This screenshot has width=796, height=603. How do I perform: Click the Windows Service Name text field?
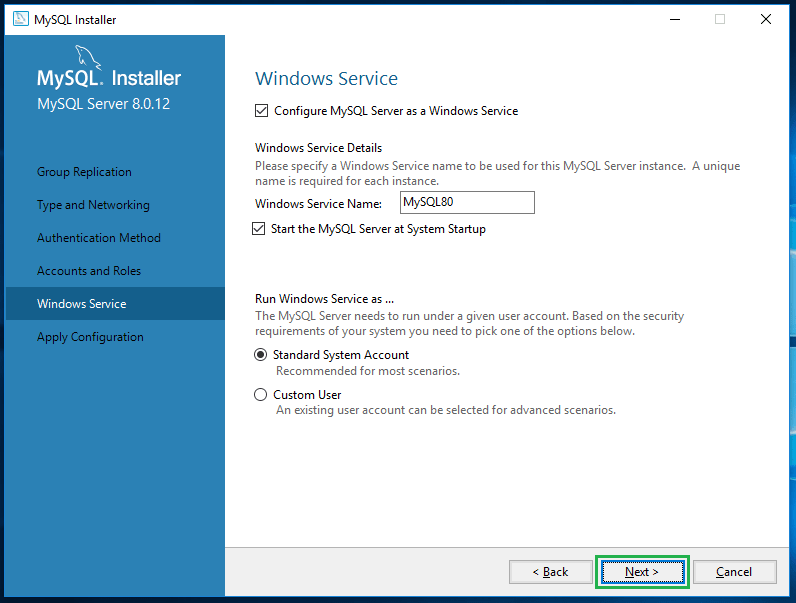pyautogui.click(x=466, y=203)
